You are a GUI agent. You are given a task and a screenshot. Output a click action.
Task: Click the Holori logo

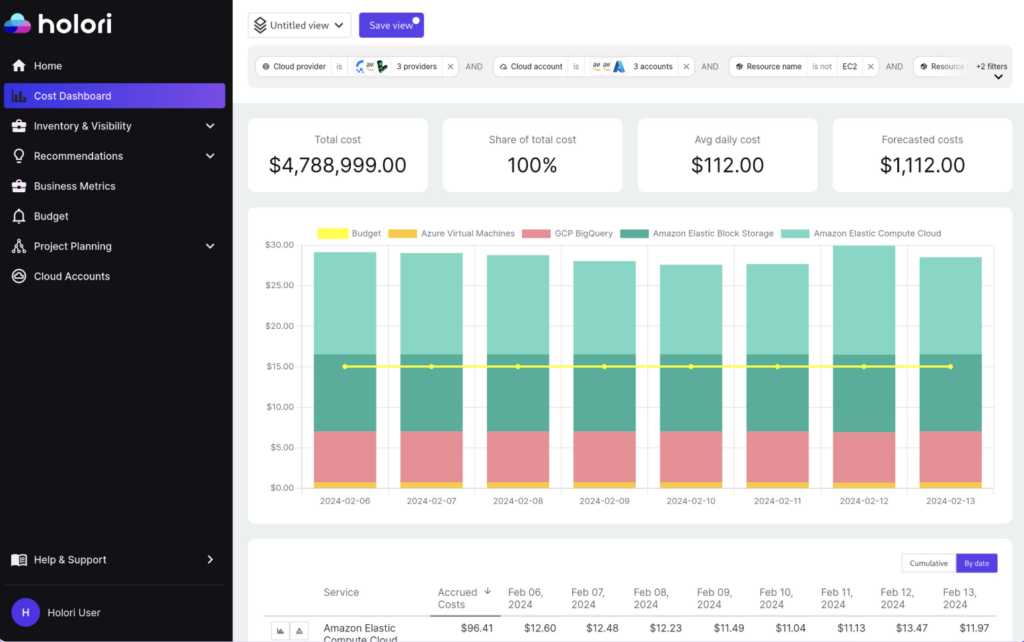[59, 25]
